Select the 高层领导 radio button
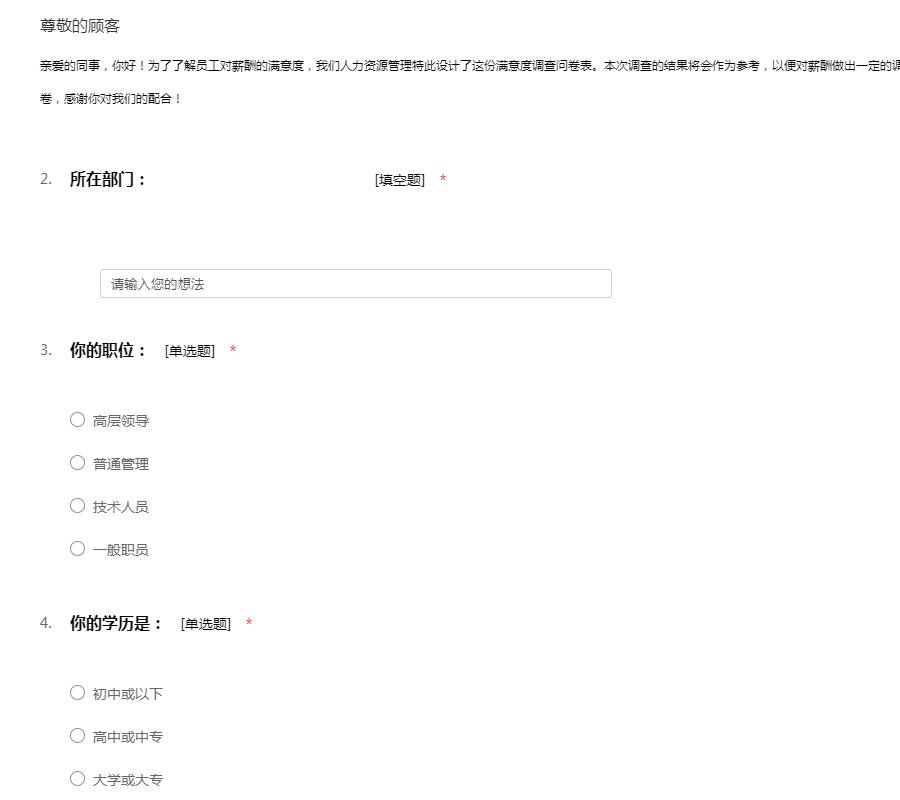This screenshot has height=800, width=900. coord(77,420)
